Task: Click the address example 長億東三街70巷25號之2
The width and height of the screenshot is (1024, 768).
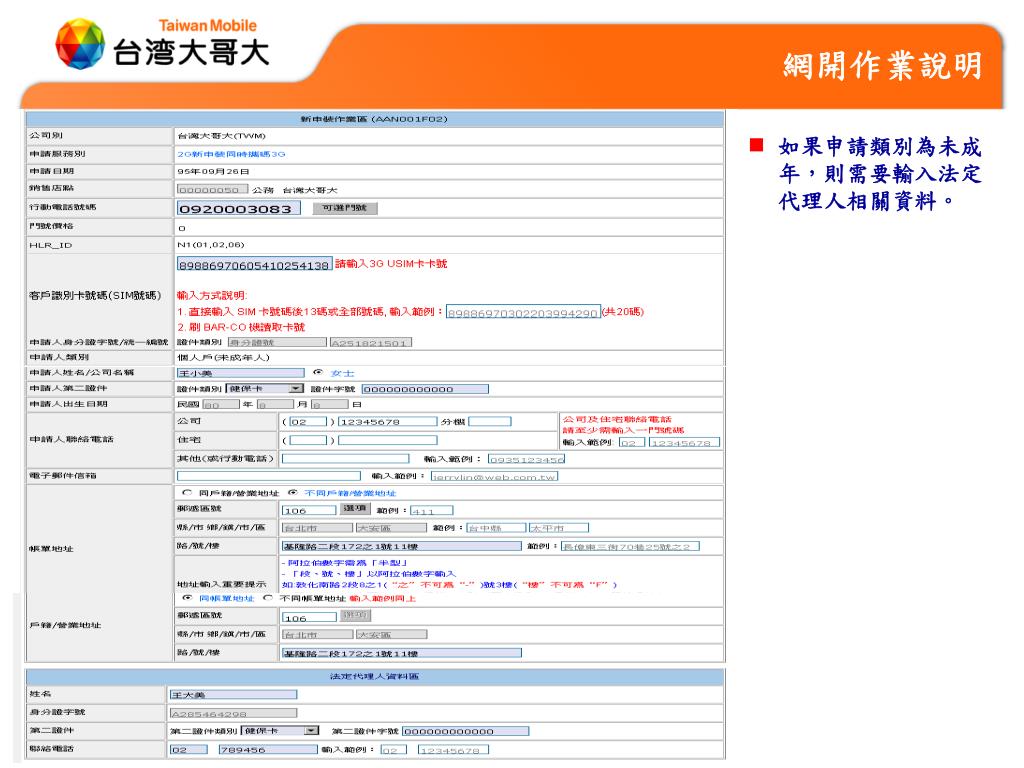Action: pyautogui.click(x=630, y=546)
